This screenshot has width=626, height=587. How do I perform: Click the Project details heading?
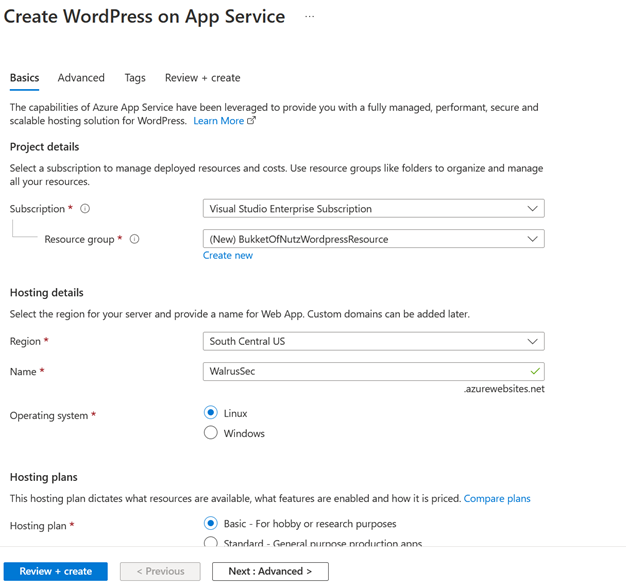point(44,147)
